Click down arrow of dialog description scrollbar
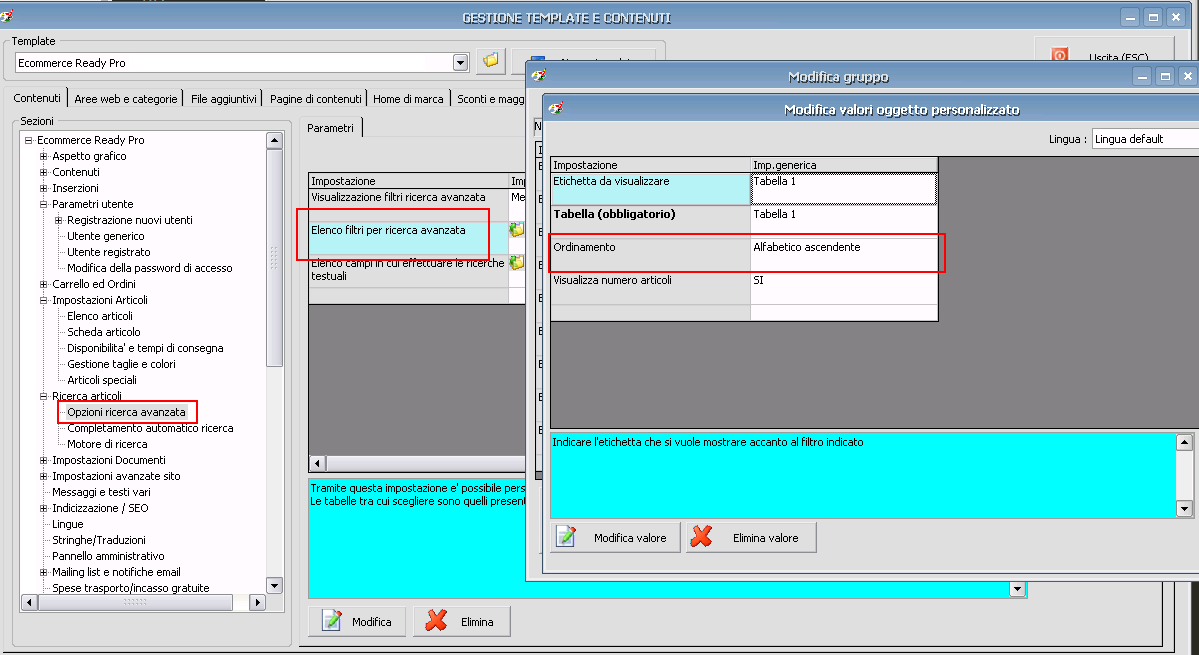 [x=1184, y=508]
